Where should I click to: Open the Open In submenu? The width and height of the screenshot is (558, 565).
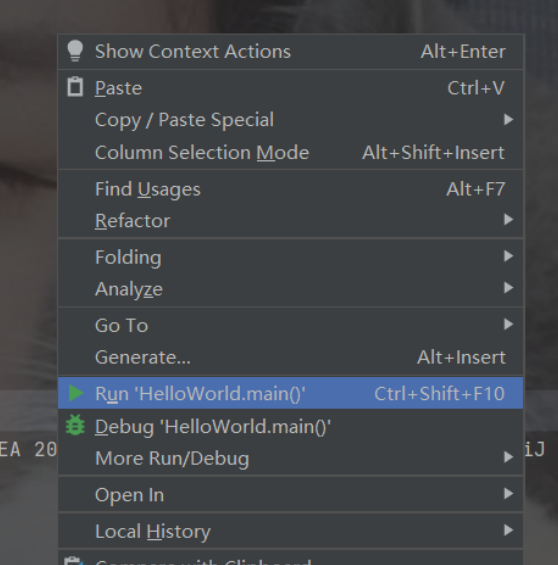click(x=290, y=494)
